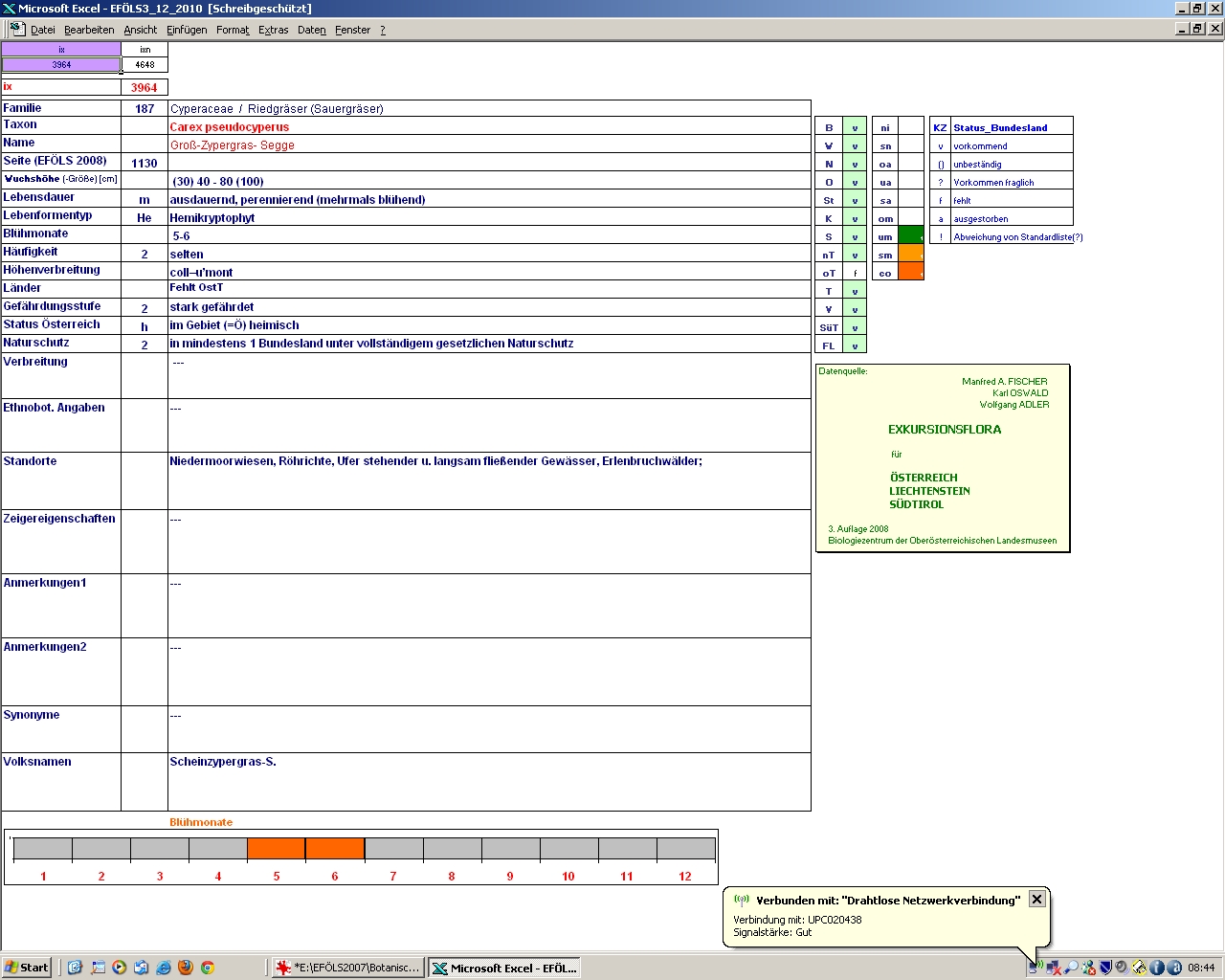Click the blue 'i' tray icon
Image resolution: width=1225 pixels, height=980 pixels.
coord(1157,968)
